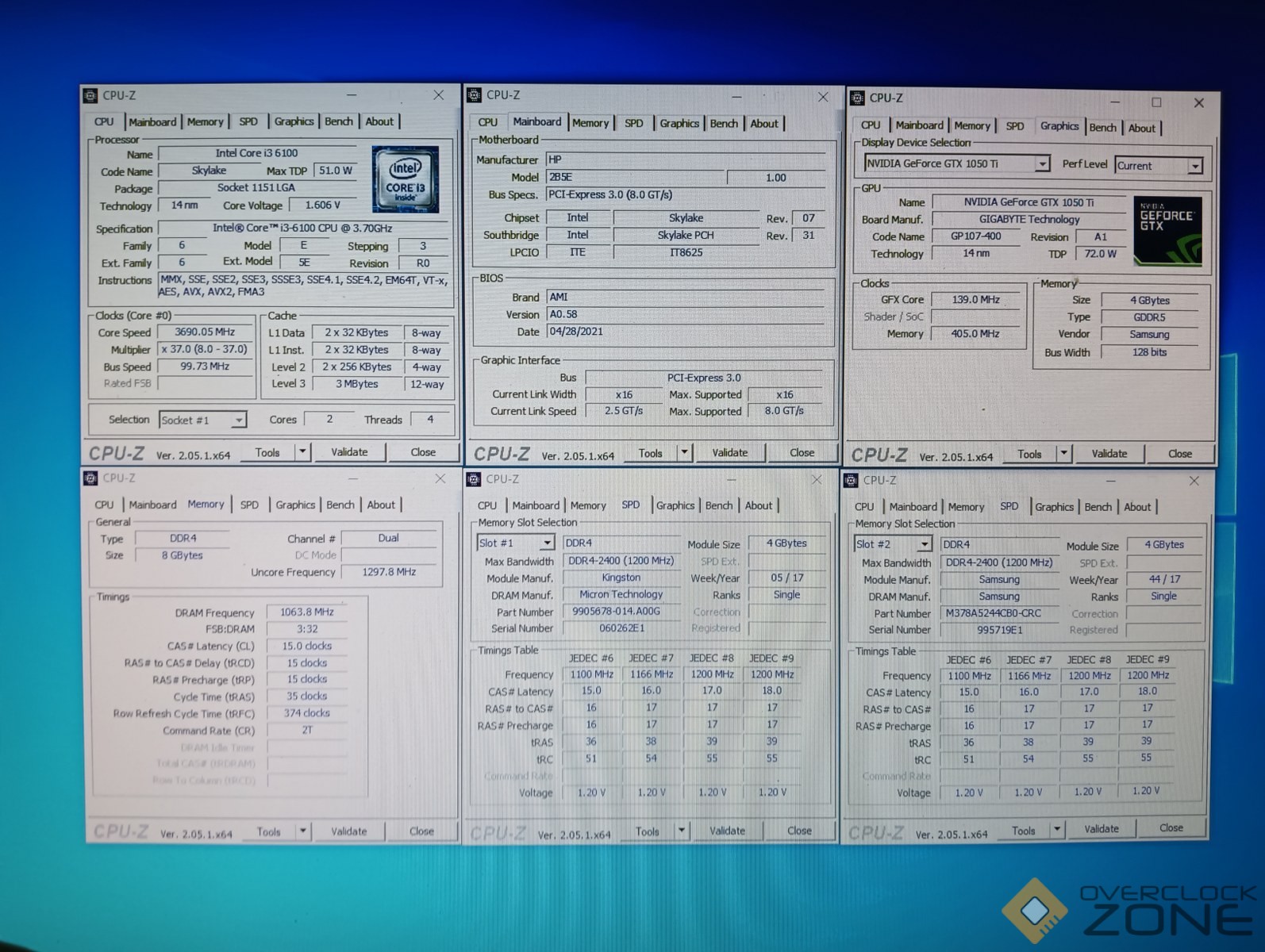
Task: Open Graphics tab in the Mainboard window
Action: 679,123
